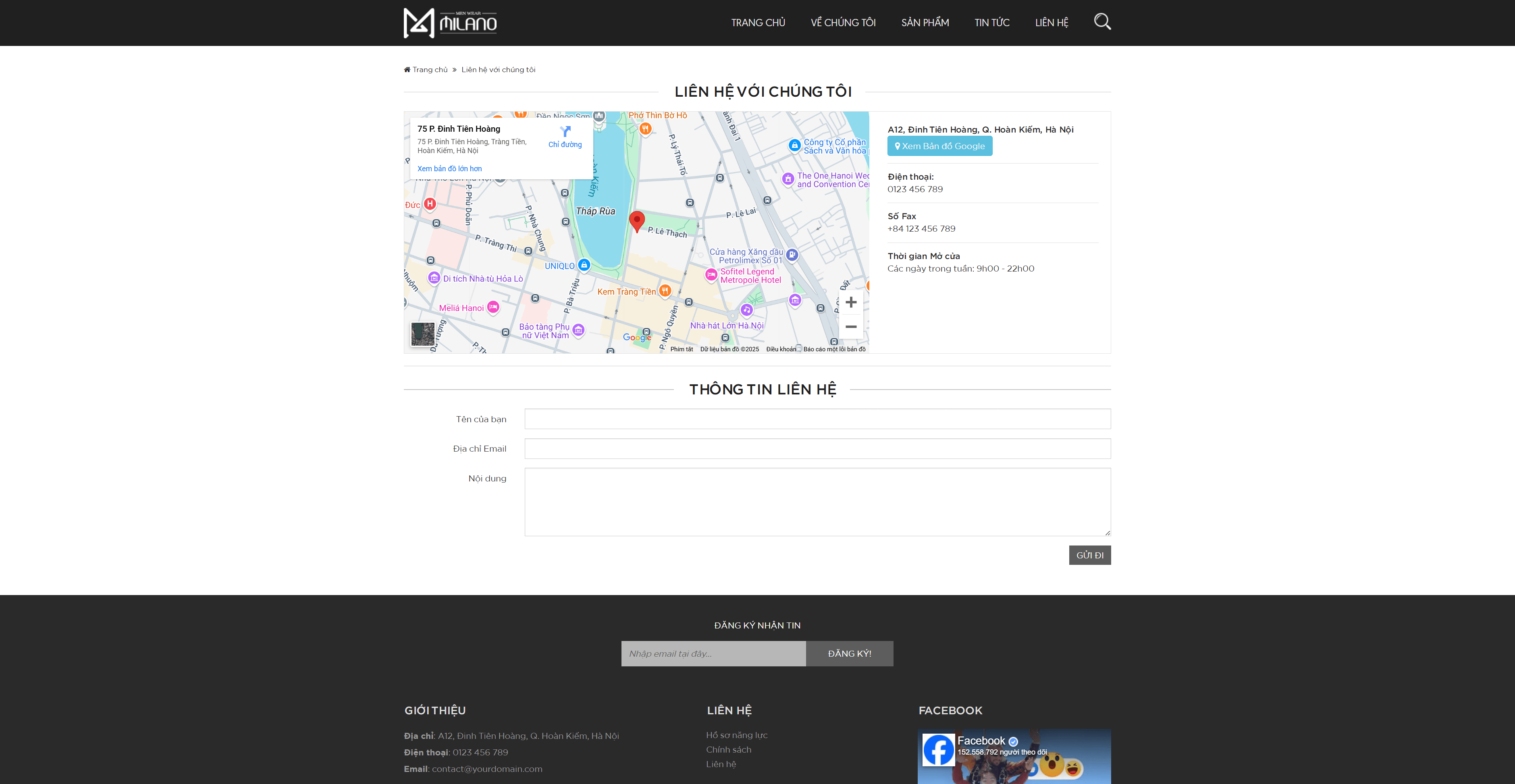Viewport: 1515px width, 784px height.
Task: Click the red location pin on map
Action: [x=636, y=221]
